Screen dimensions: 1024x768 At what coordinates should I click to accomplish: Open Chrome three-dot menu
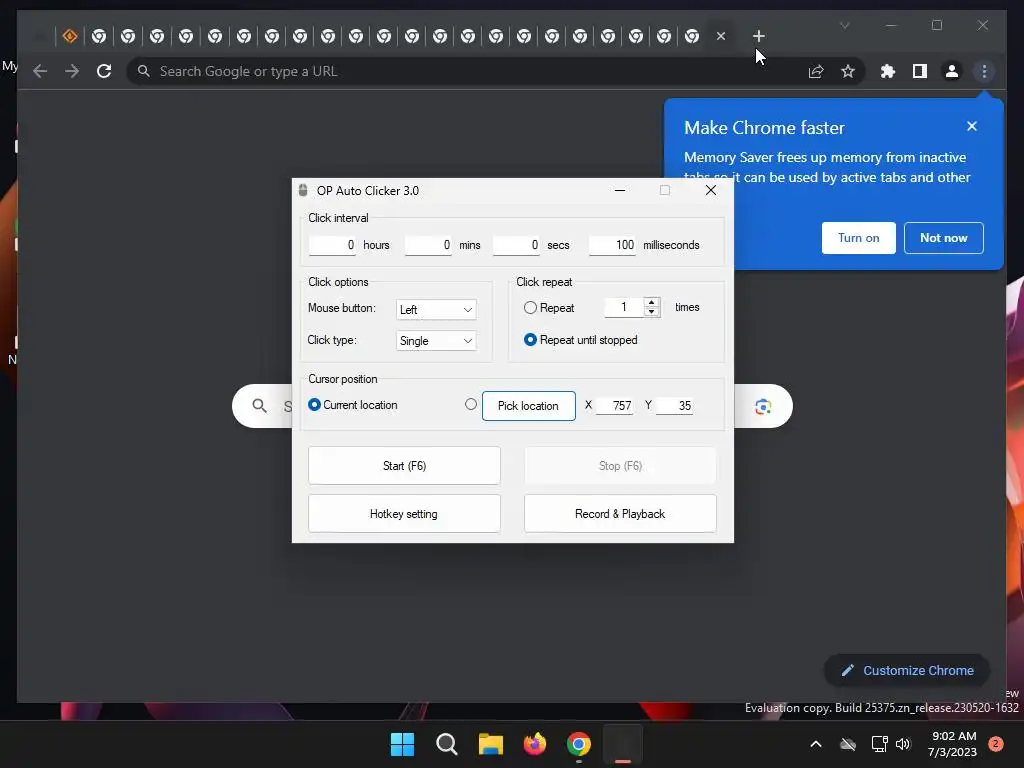pyautogui.click(x=984, y=71)
